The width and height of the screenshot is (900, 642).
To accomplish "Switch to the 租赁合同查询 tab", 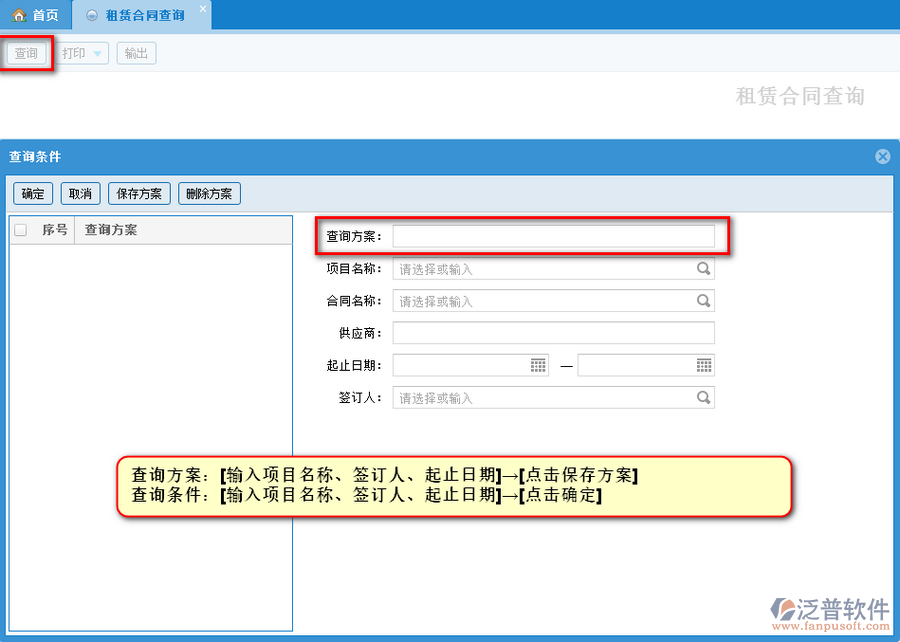I will coord(141,15).
